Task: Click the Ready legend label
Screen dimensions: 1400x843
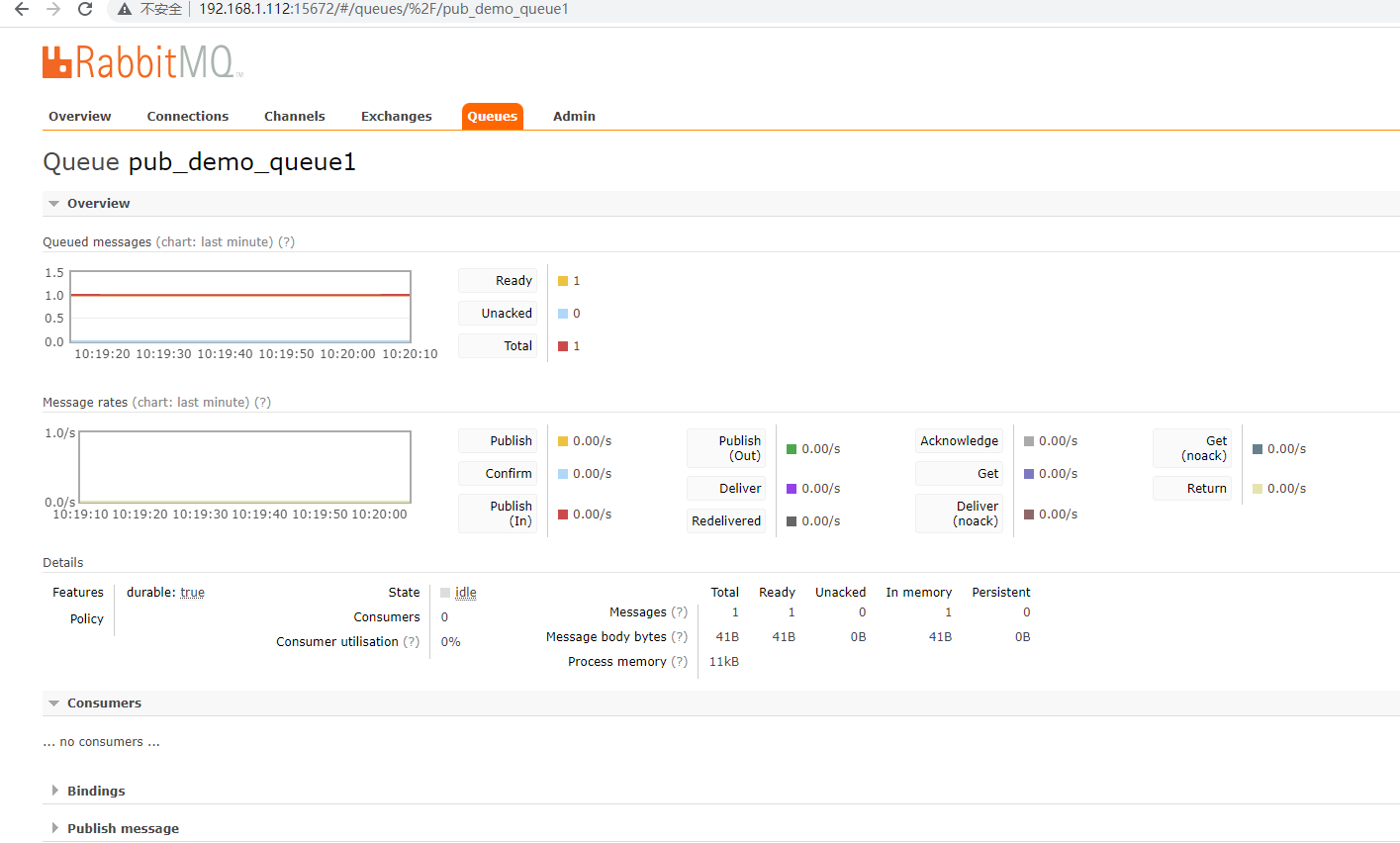Action: [498, 281]
